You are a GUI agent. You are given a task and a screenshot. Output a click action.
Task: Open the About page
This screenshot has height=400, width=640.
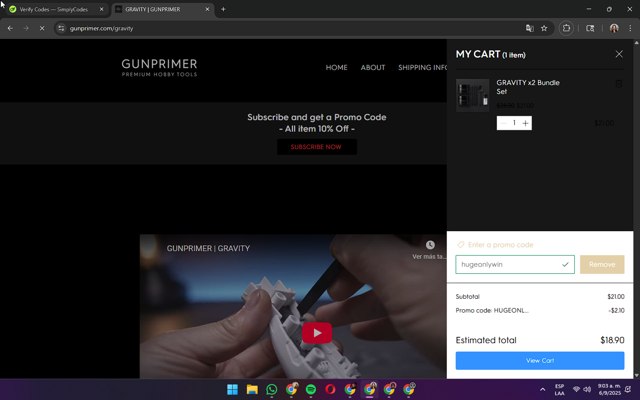coord(373,67)
